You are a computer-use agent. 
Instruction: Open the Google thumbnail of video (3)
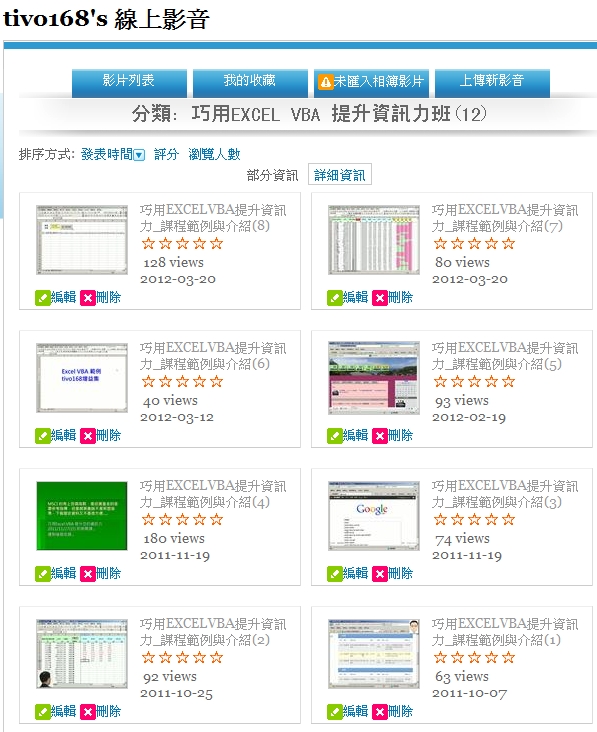point(374,516)
